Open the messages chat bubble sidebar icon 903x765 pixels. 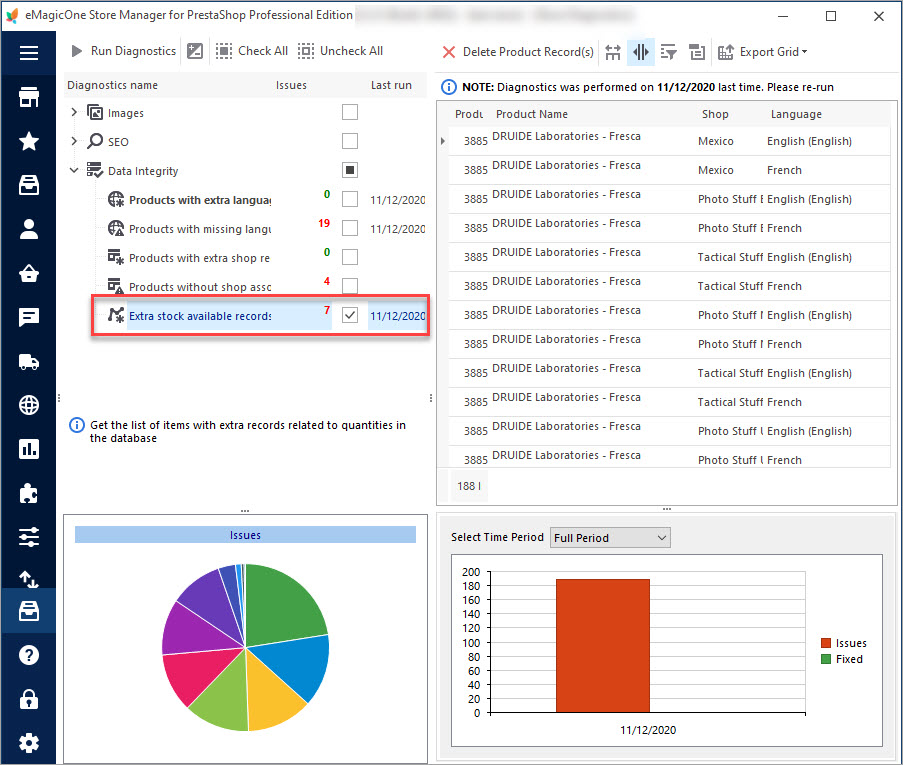(x=29, y=317)
